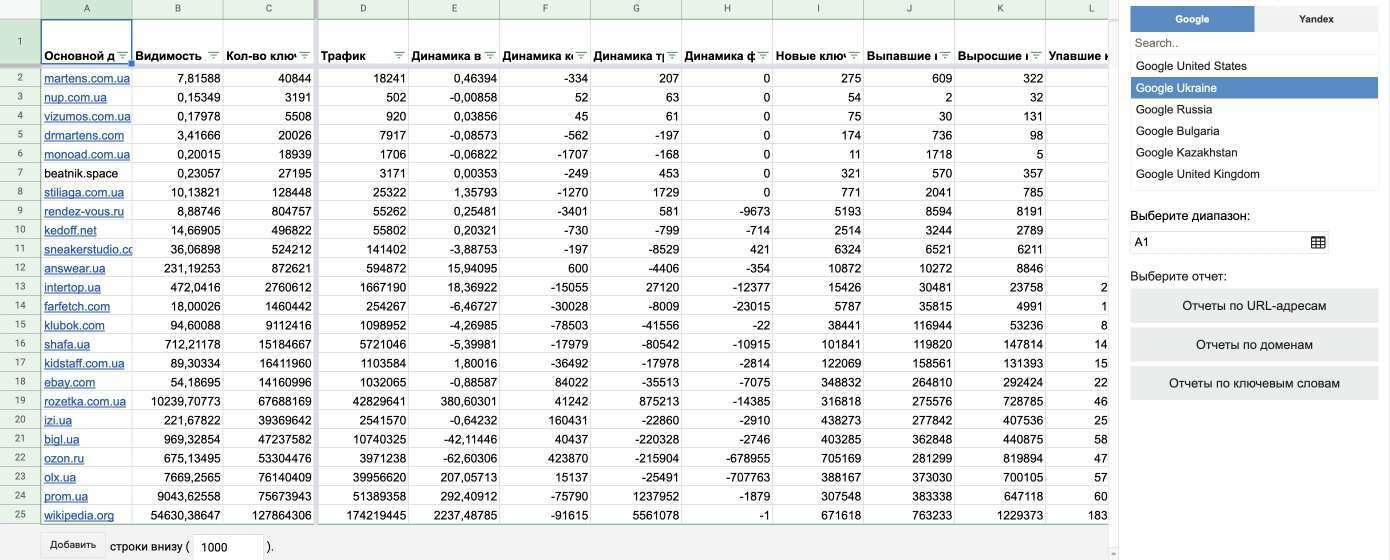Viewport: 1390px width, 560px height.
Task: Open filter icon in column H header
Action: coord(763,56)
